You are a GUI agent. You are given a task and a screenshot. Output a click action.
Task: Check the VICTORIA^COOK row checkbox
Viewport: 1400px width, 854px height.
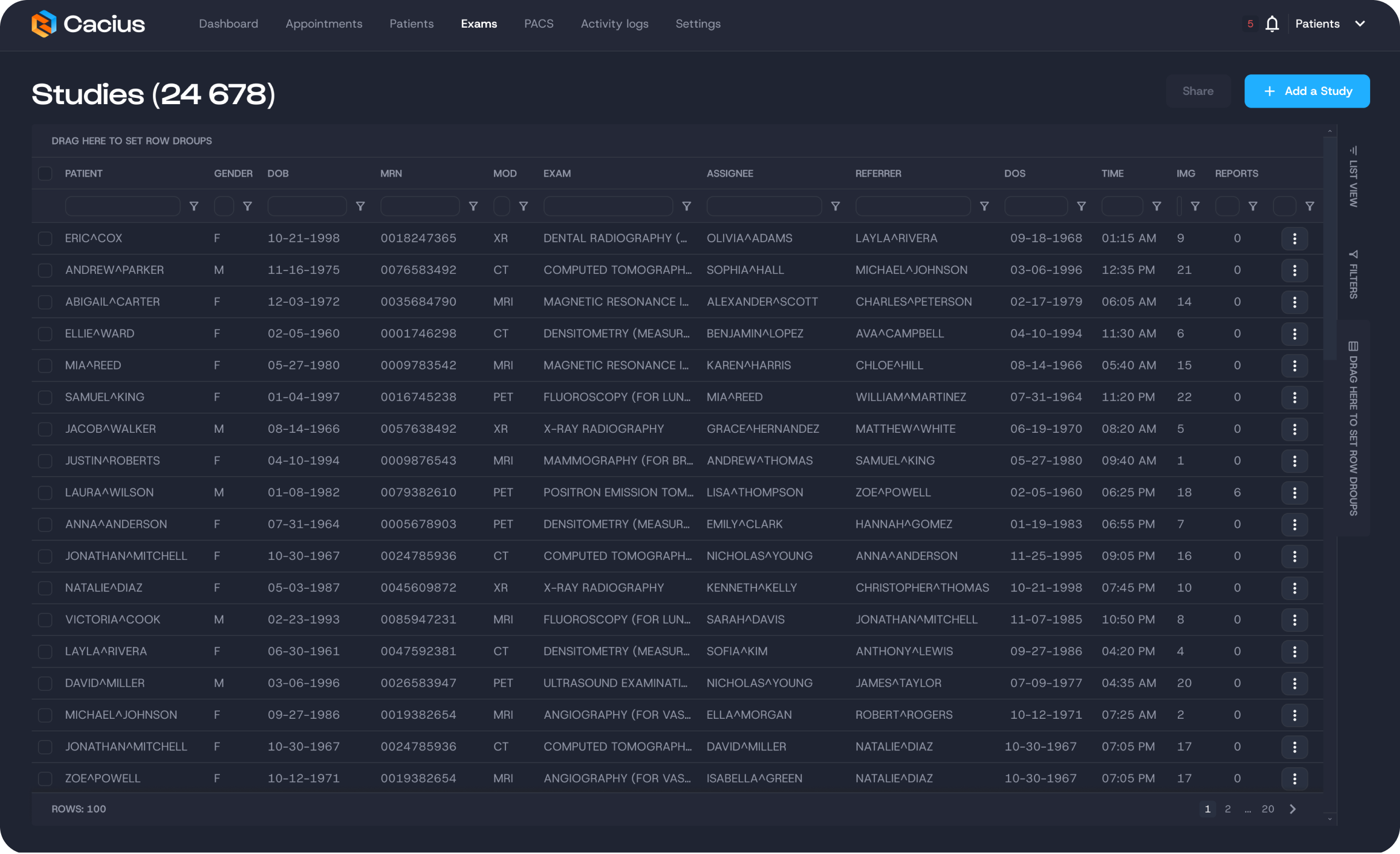(45, 620)
